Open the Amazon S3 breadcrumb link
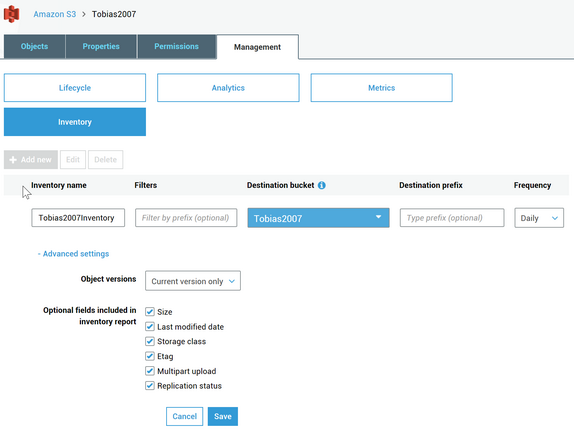 tap(55, 14)
